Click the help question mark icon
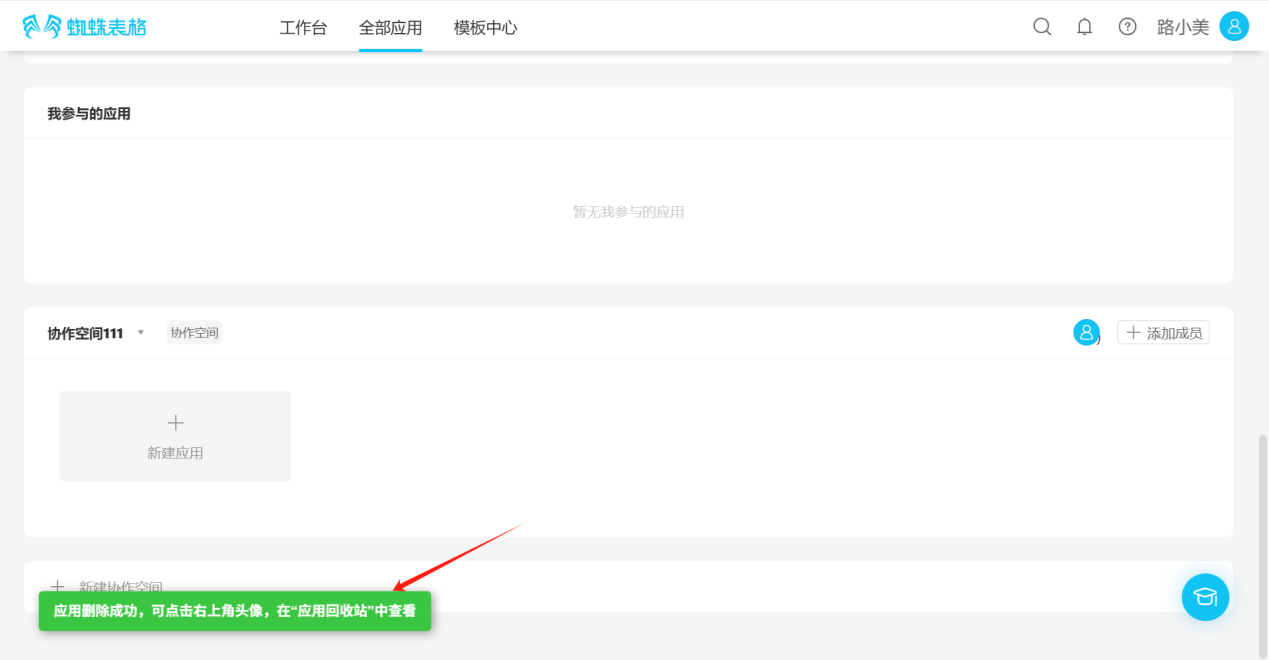 [x=1127, y=27]
